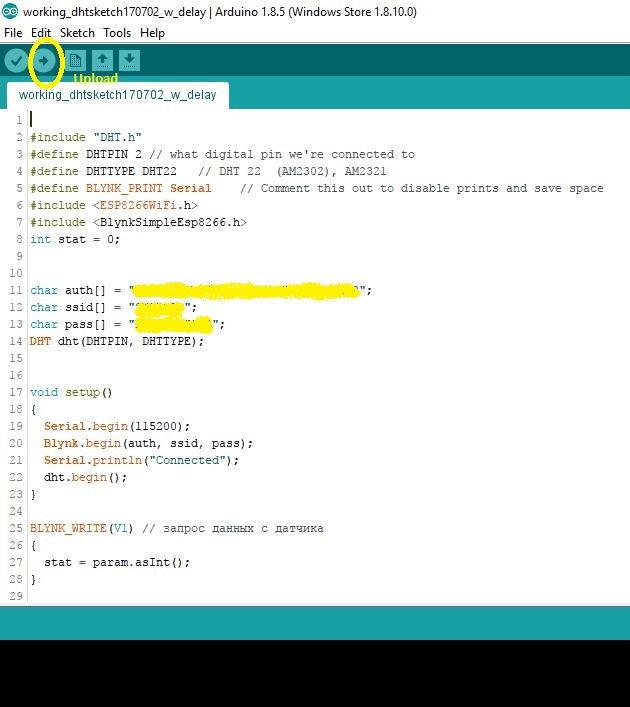Save sketch with down-arrow icon
This screenshot has width=630, height=707.
[129, 60]
